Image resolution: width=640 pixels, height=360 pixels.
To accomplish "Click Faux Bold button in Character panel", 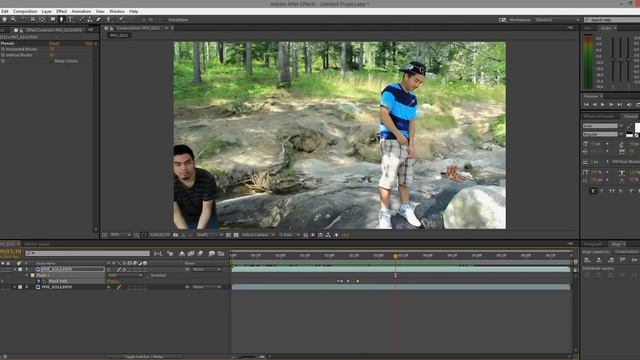I will point(593,191).
